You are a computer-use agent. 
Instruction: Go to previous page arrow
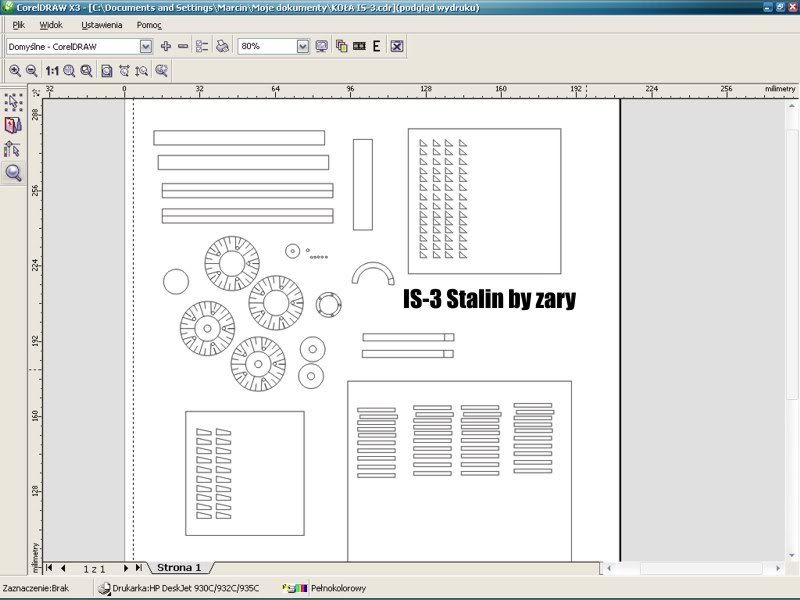(x=63, y=567)
